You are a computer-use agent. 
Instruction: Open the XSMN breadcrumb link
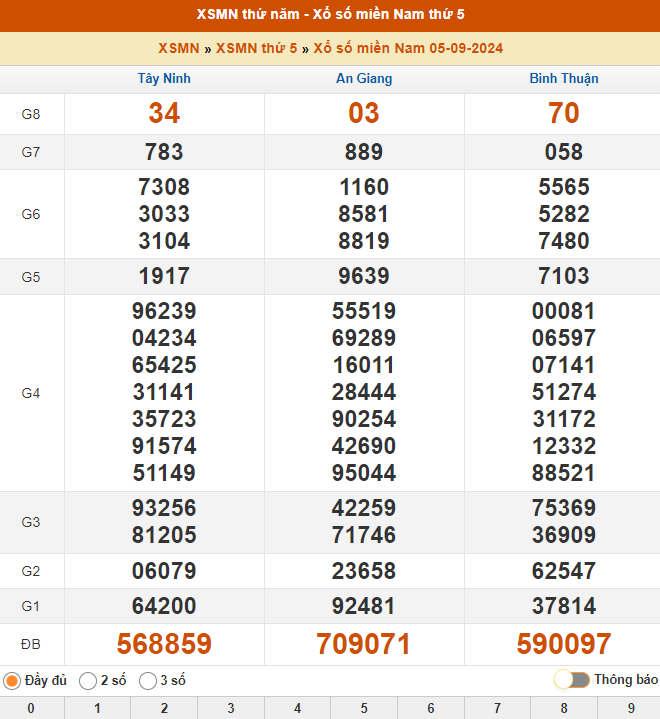pyautogui.click(x=178, y=48)
